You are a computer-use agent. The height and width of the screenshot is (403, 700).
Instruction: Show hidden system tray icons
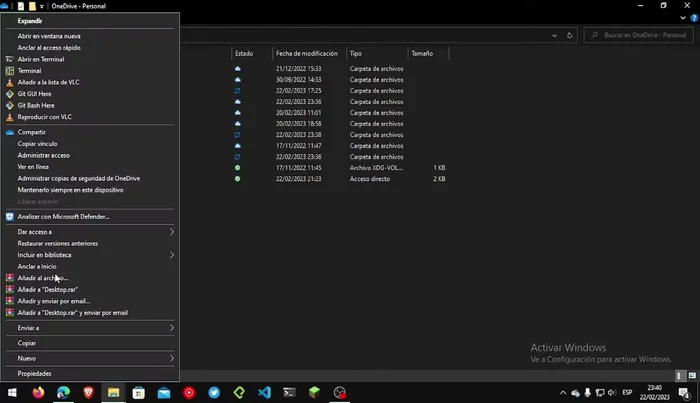563,393
